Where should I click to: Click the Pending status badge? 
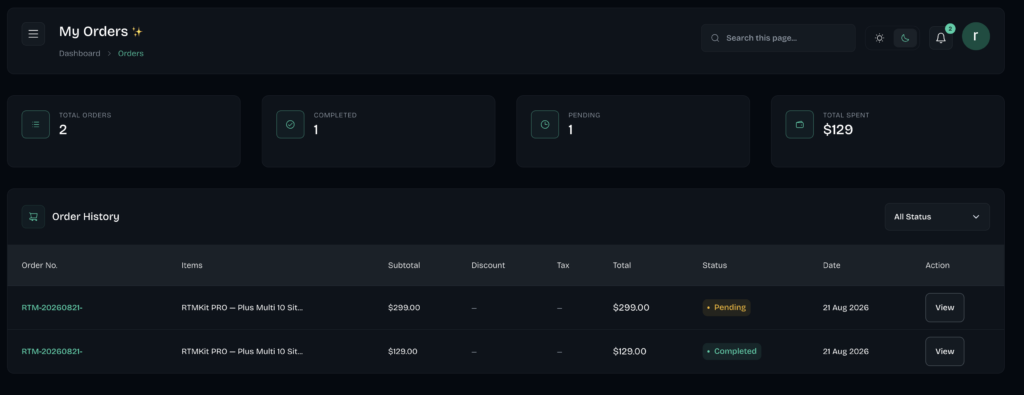(726, 308)
